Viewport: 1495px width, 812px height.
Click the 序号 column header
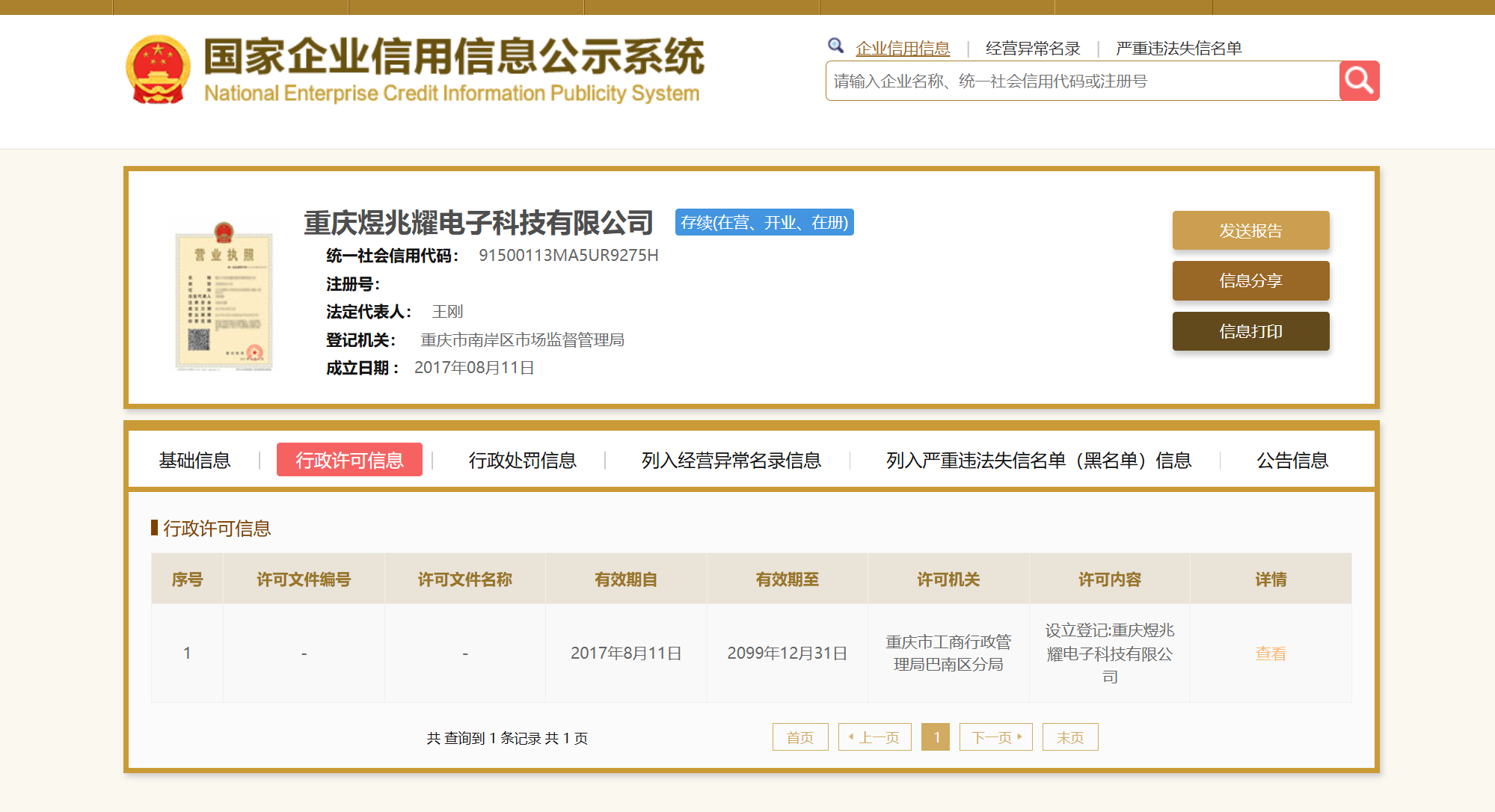tap(187, 579)
